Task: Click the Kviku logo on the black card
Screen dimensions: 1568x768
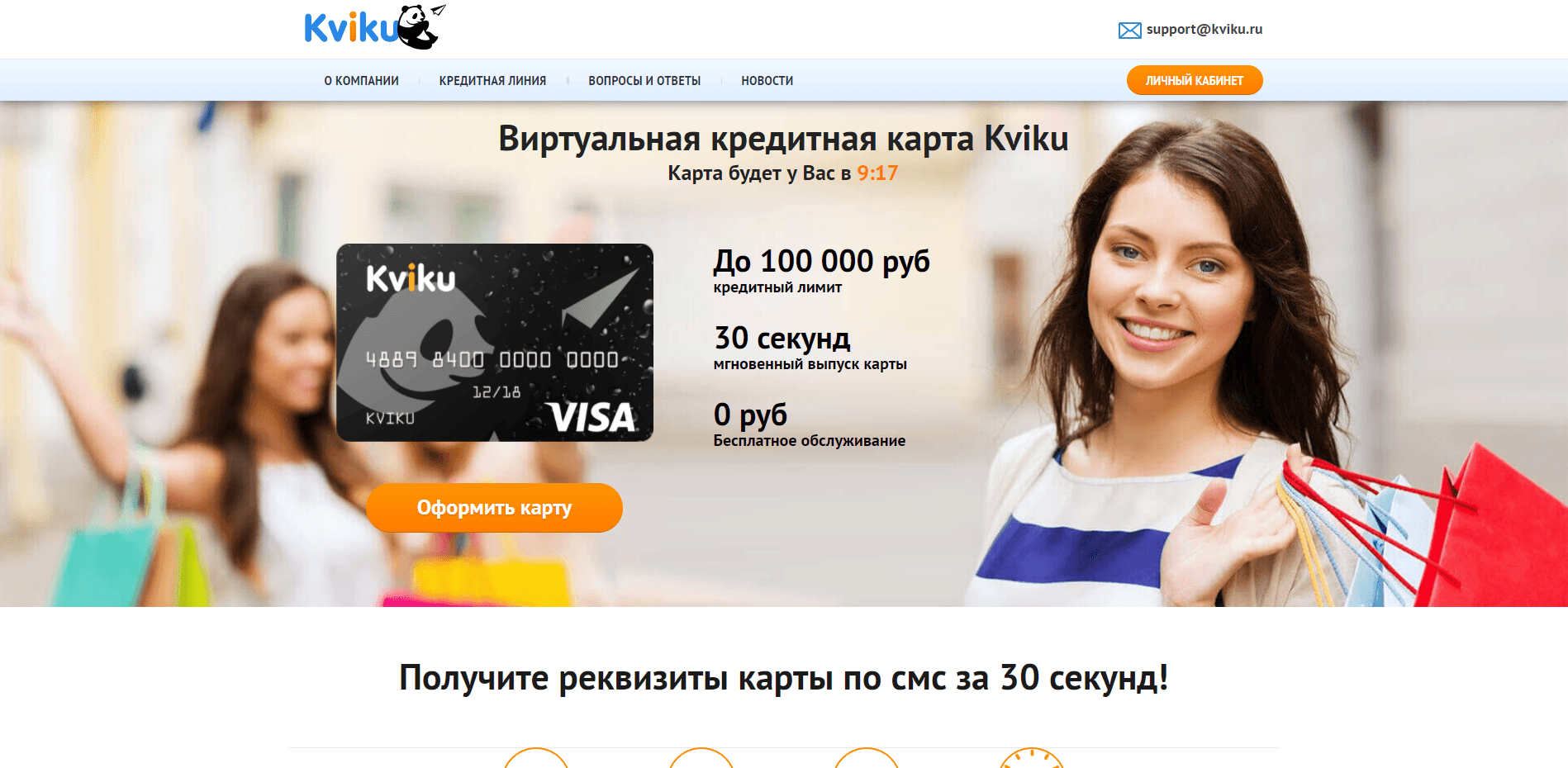Action: click(x=411, y=278)
